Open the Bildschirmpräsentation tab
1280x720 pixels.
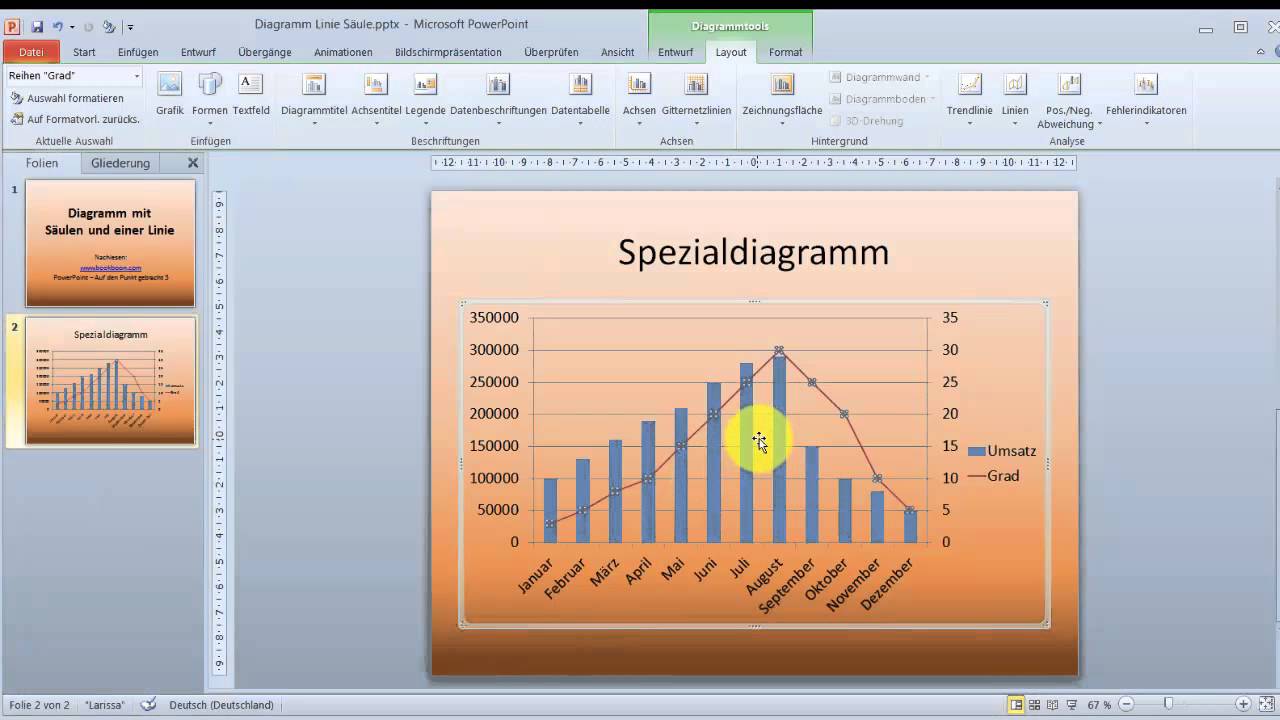coord(448,52)
